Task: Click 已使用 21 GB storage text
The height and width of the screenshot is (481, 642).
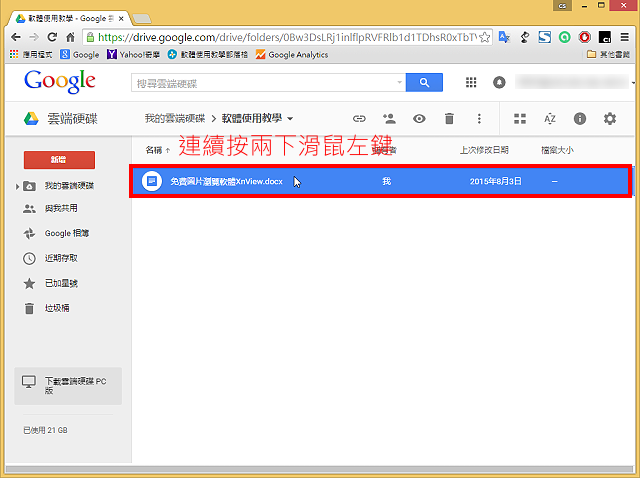Action: pyautogui.click(x=45, y=431)
